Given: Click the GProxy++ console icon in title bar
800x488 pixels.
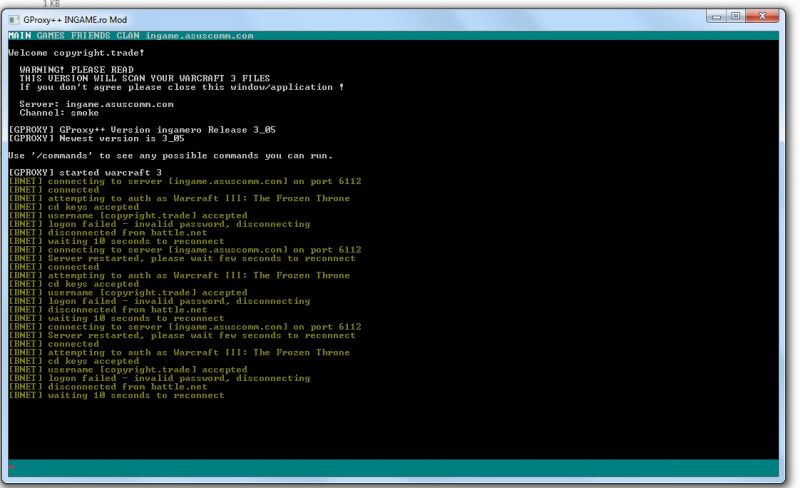Looking at the screenshot, I should (x=13, y=19).
